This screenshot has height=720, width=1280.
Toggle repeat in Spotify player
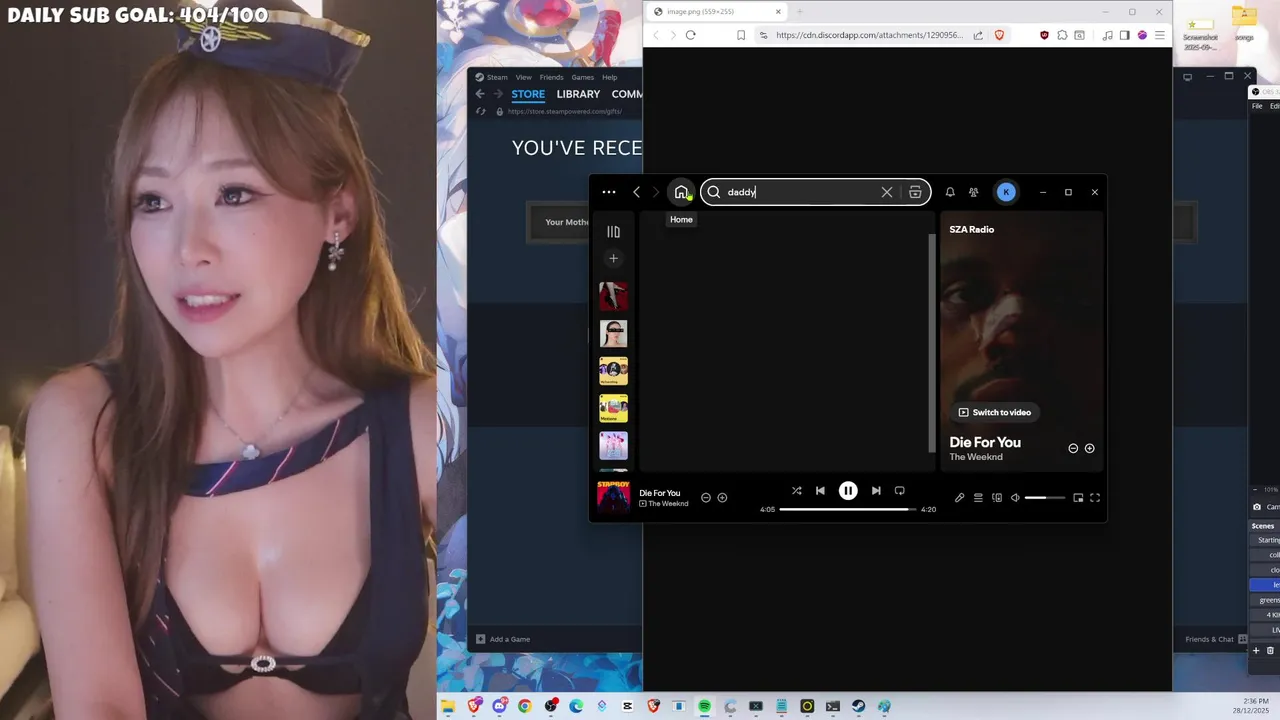point(899,491)
